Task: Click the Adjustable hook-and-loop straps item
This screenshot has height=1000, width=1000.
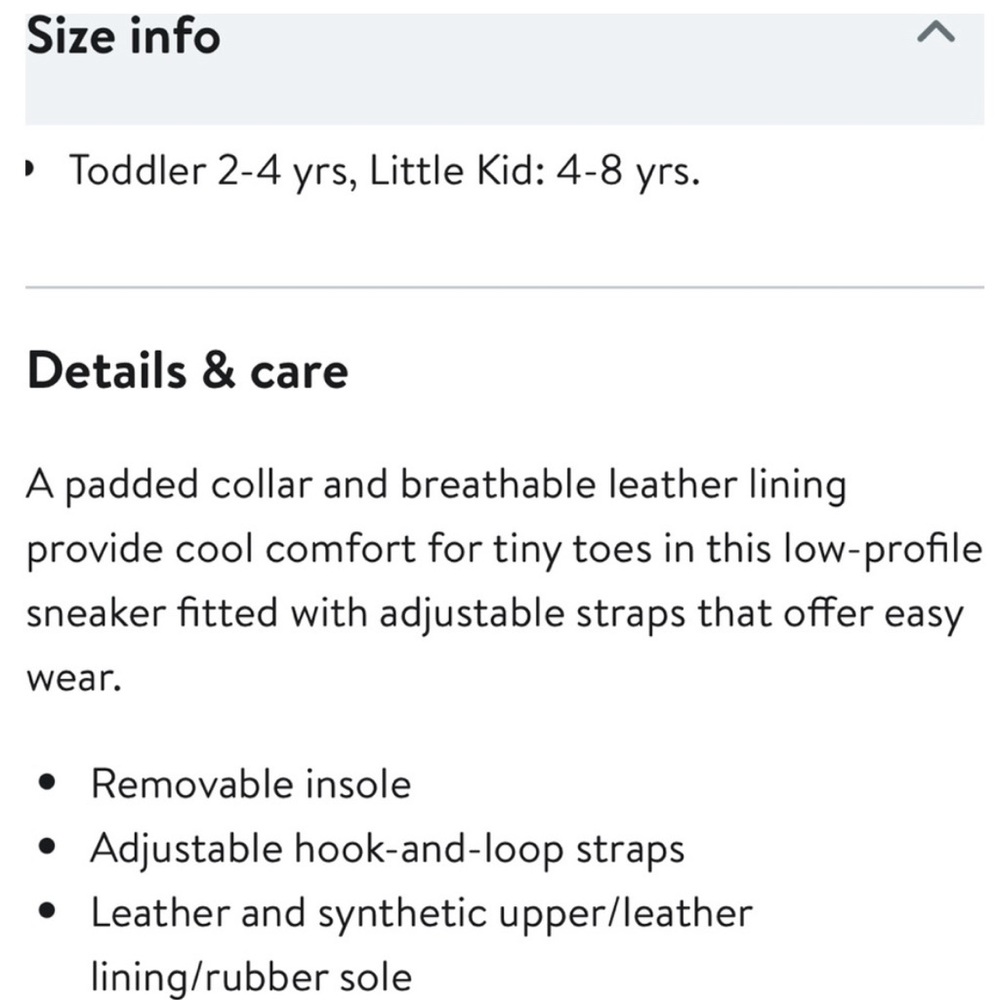Action: click(388, 849)
